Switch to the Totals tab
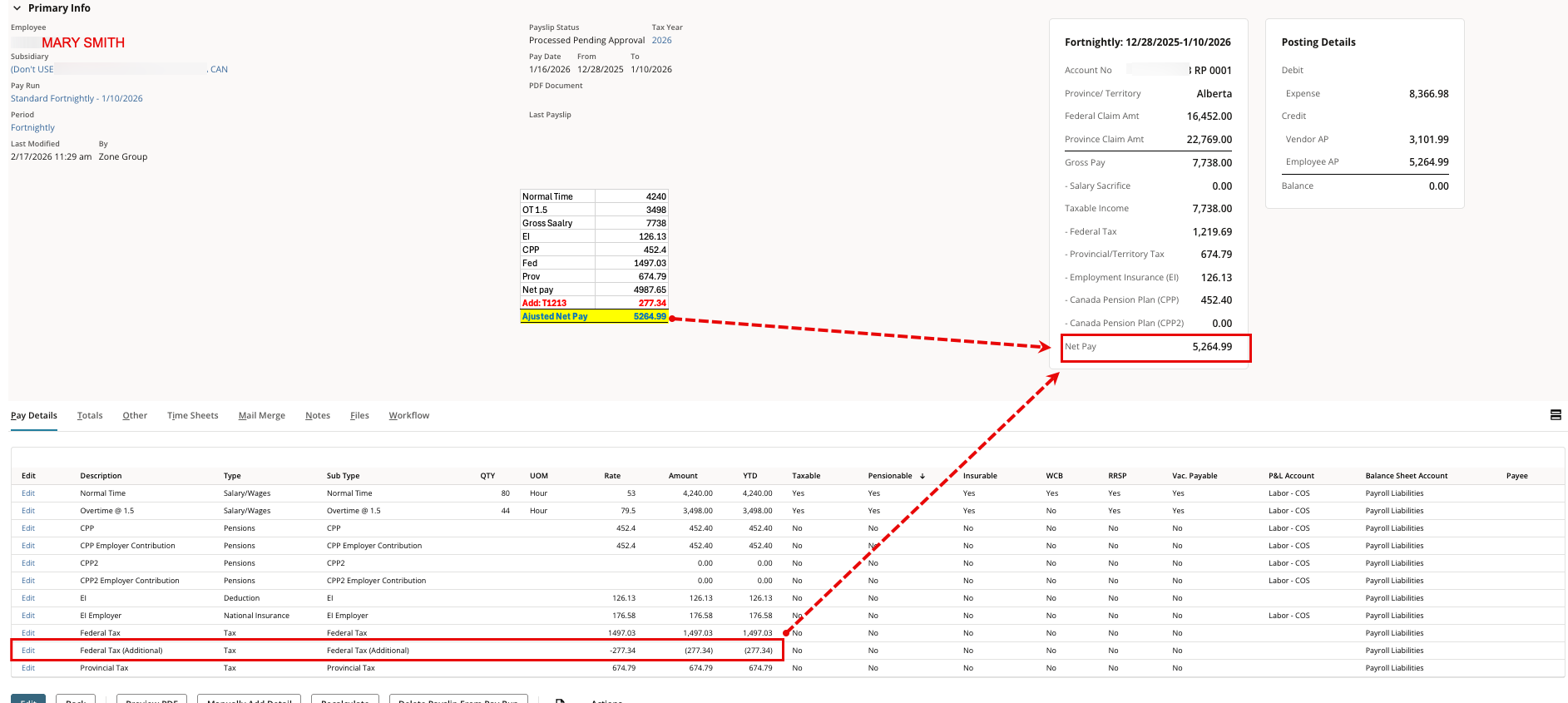The height and width of the screenshot is (703, 1568). (90, 415)
